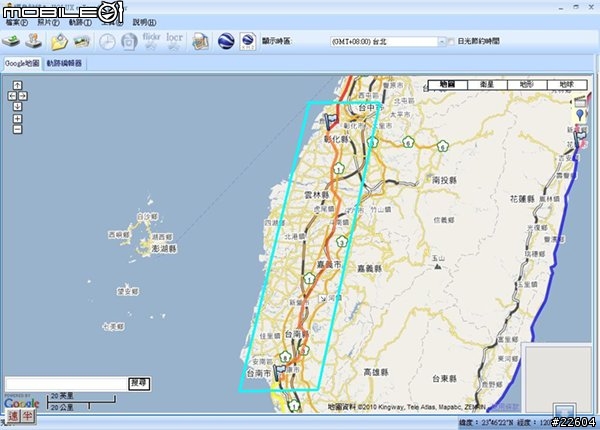
Task: Click the 七美鄉 island label
Action: point(114,326)
